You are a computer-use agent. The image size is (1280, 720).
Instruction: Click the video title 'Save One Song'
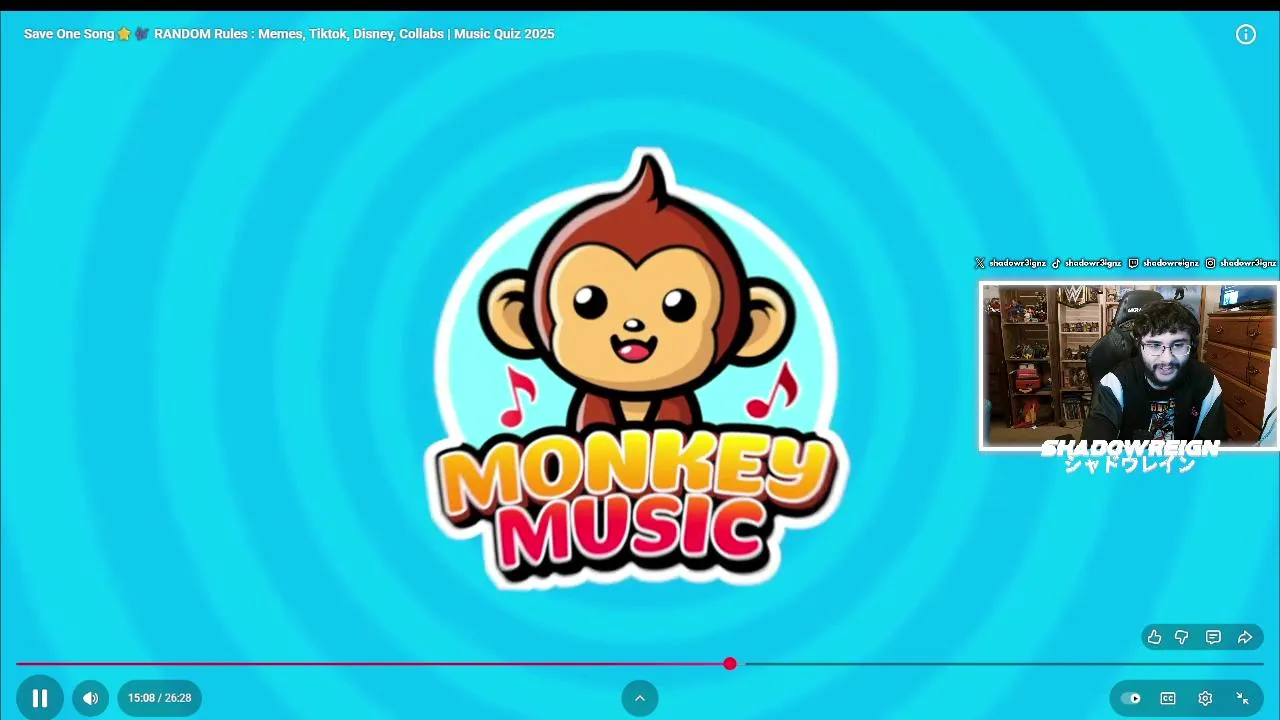[x=289, y=34]
